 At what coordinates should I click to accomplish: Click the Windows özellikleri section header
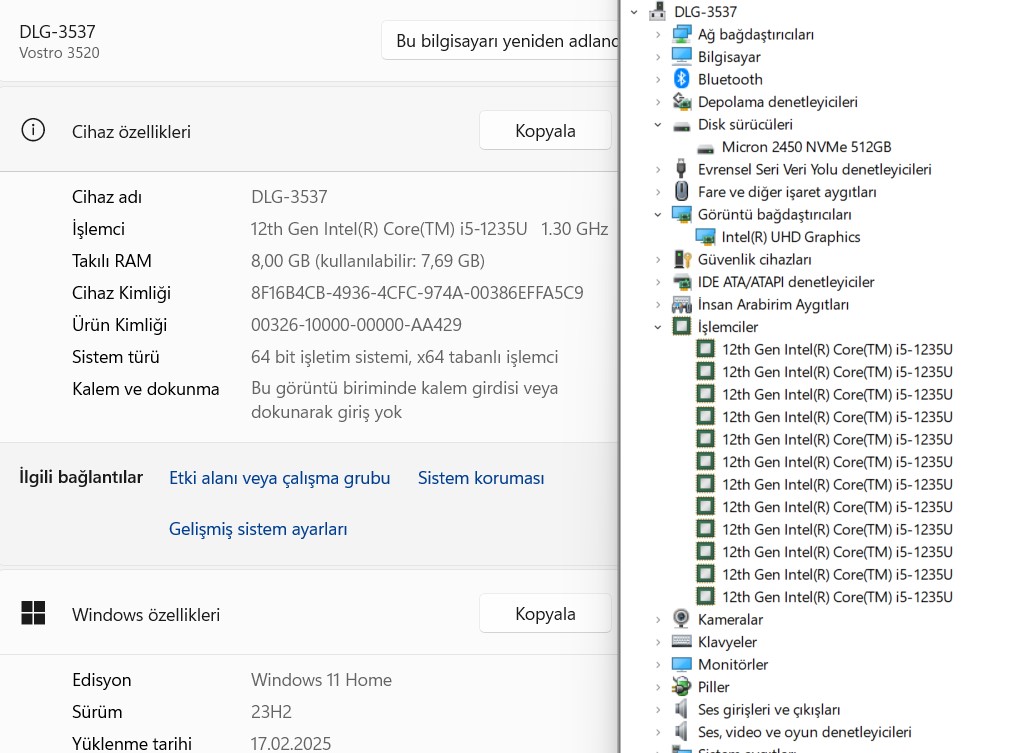(146, 615)
